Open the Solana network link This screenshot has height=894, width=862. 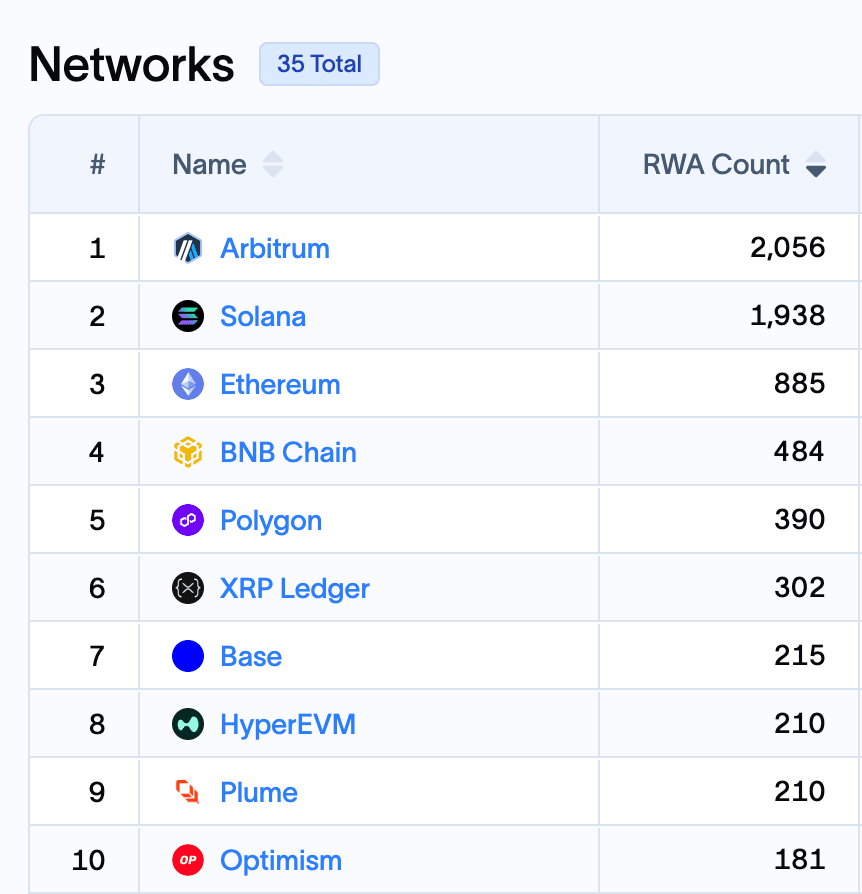[263, 316]
